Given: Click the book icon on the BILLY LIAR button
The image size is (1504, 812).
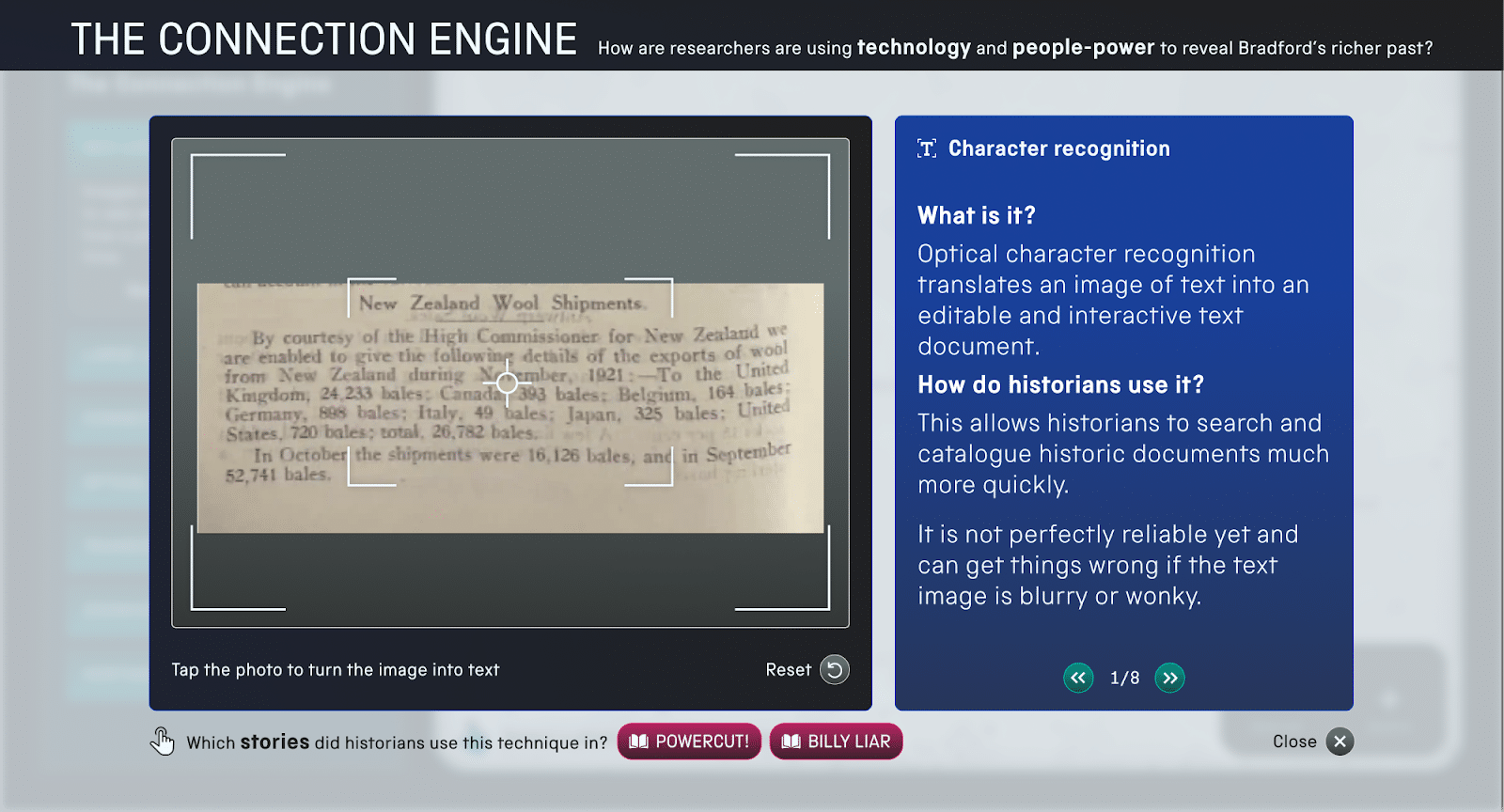Looking at the screenshot, I should coord(791,742).
